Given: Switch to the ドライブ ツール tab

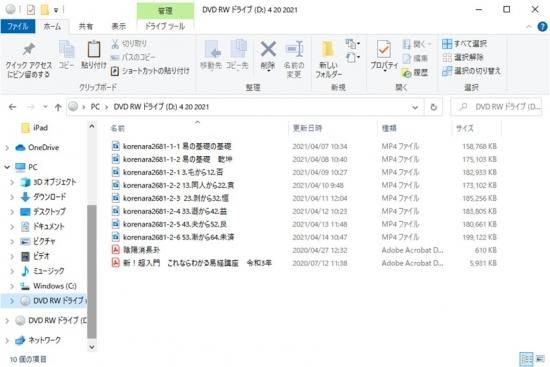Looking at the screenshot, I should pos(165,27).
